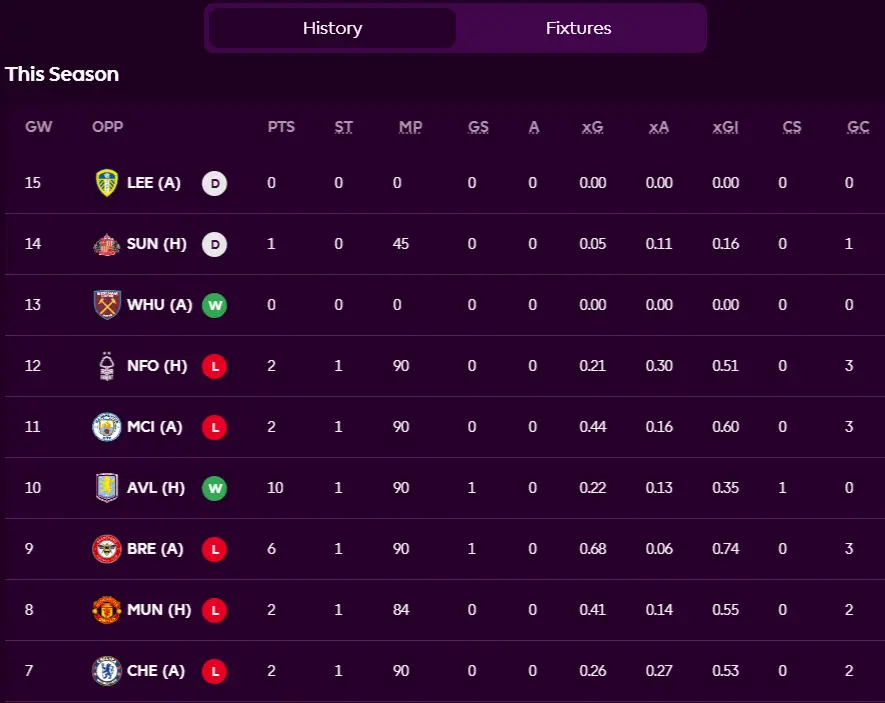The image size is (885, 703).
Task: Click the xGI column header abbreviation
Action: click(x=725, y=127)
